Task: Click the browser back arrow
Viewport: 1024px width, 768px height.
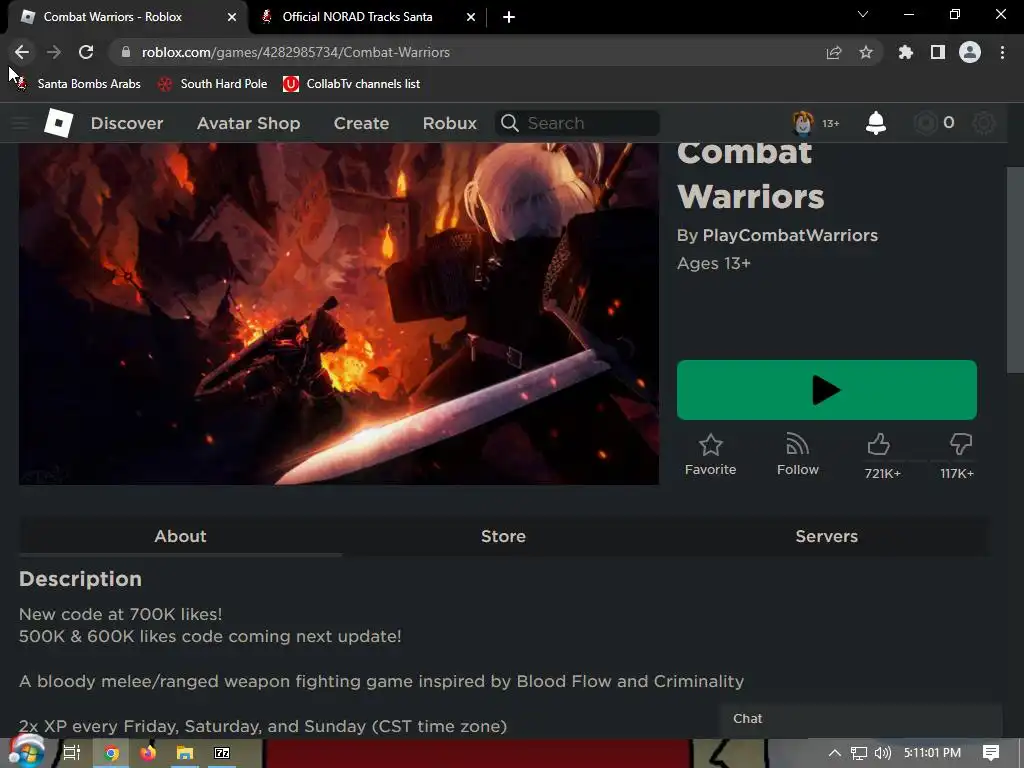Action: coord(22,52)
